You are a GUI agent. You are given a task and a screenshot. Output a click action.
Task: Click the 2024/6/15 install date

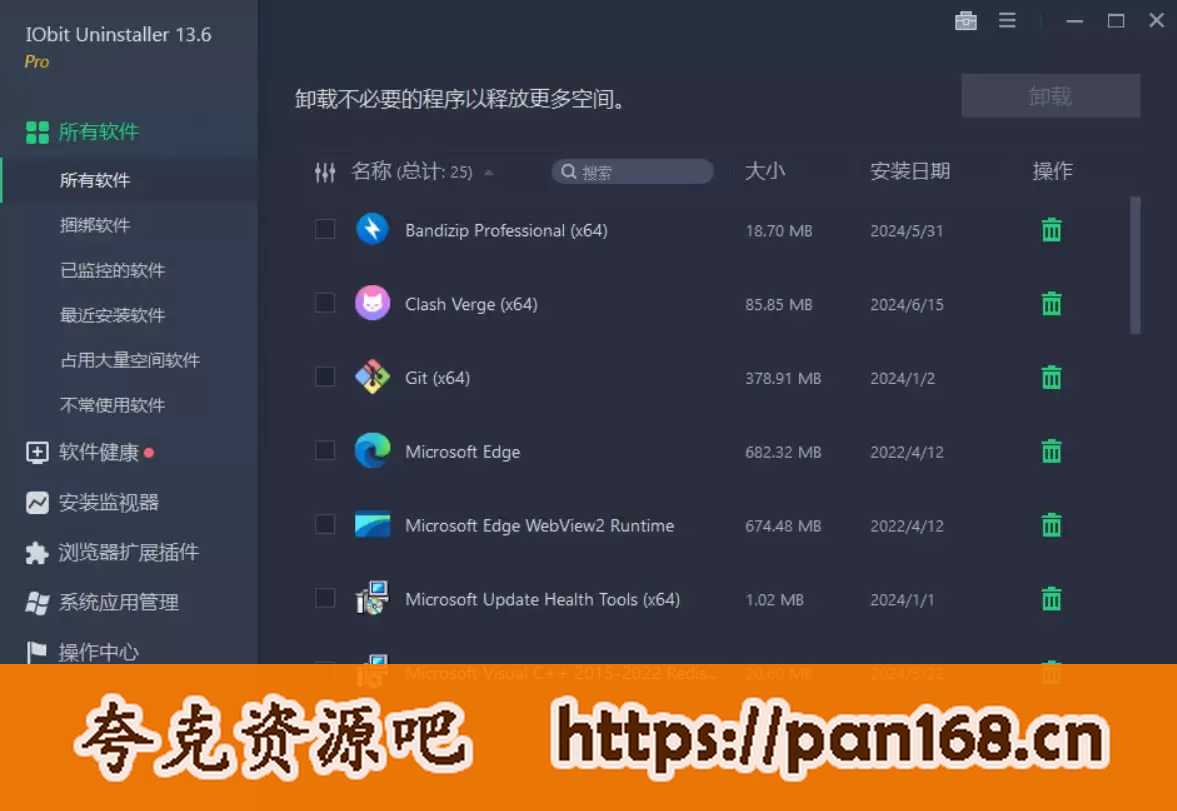(906, 305)
